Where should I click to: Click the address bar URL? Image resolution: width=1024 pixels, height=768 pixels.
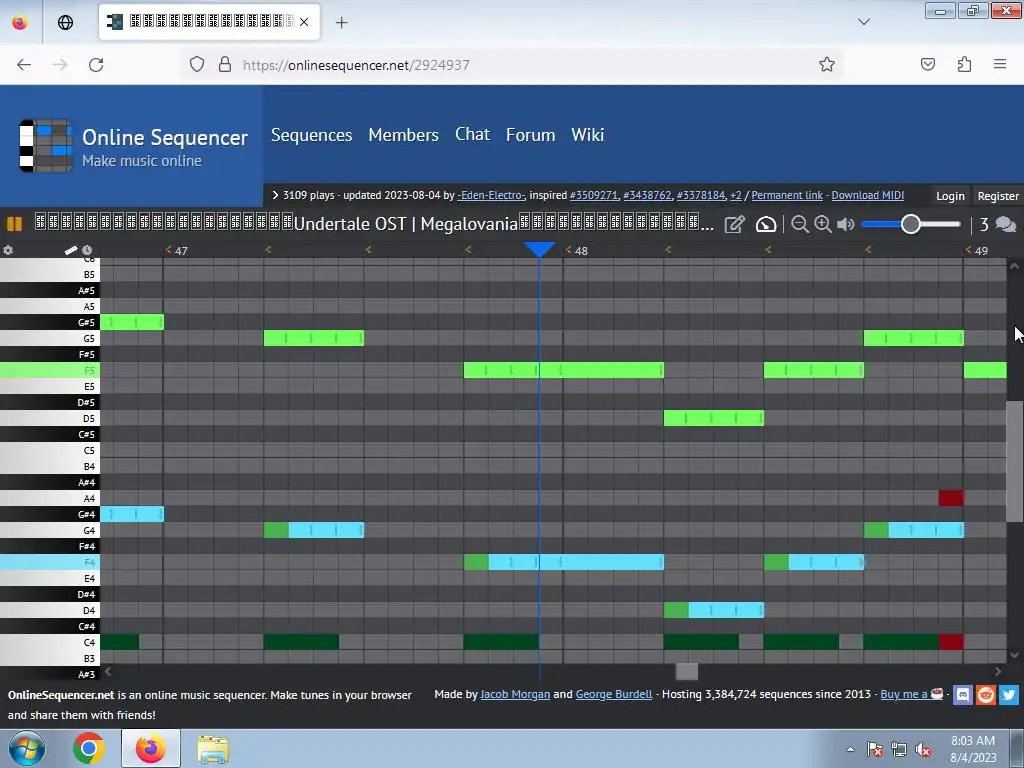(x=356, y=65)
